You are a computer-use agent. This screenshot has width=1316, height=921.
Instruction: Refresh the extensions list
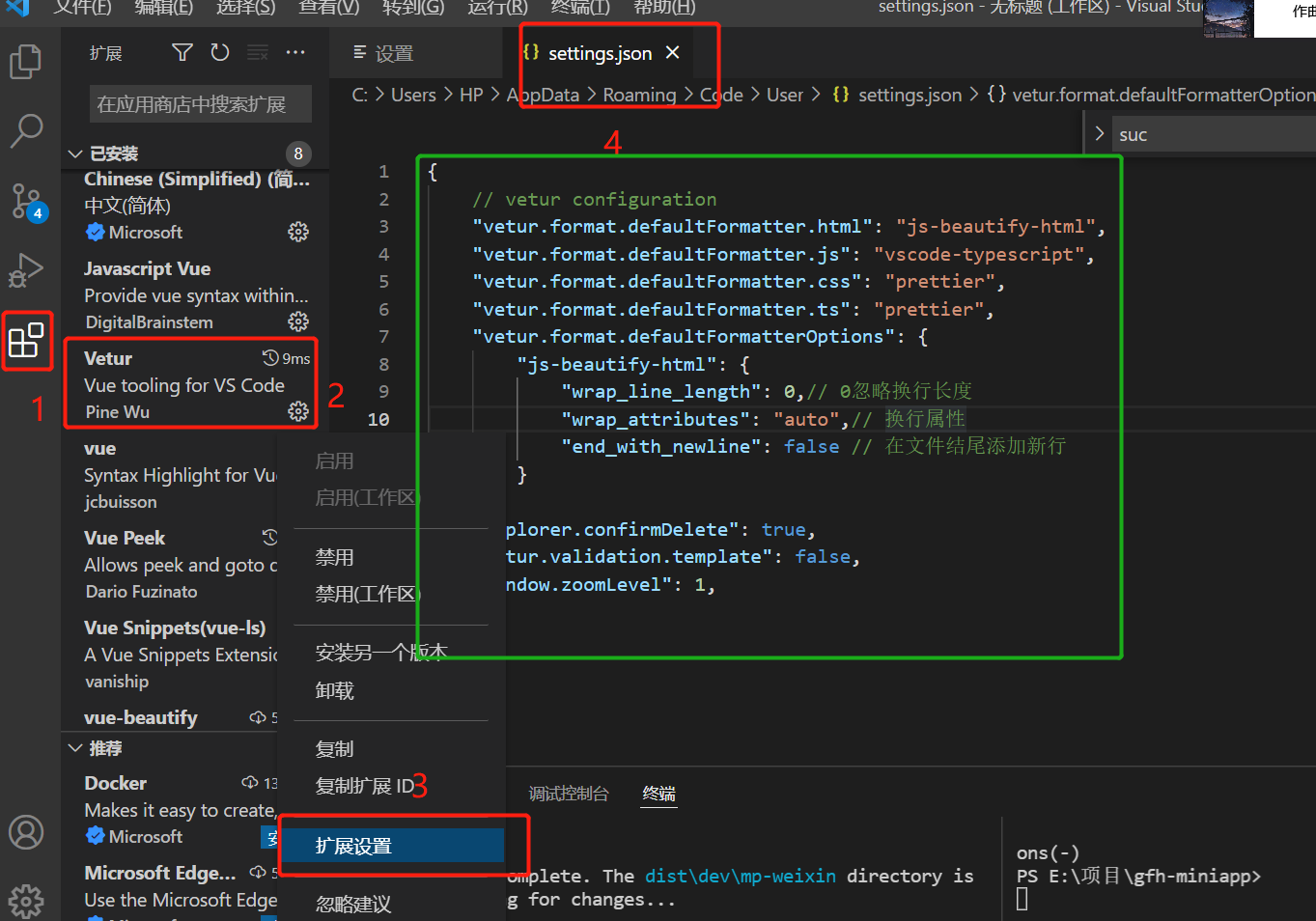point(220,52)
